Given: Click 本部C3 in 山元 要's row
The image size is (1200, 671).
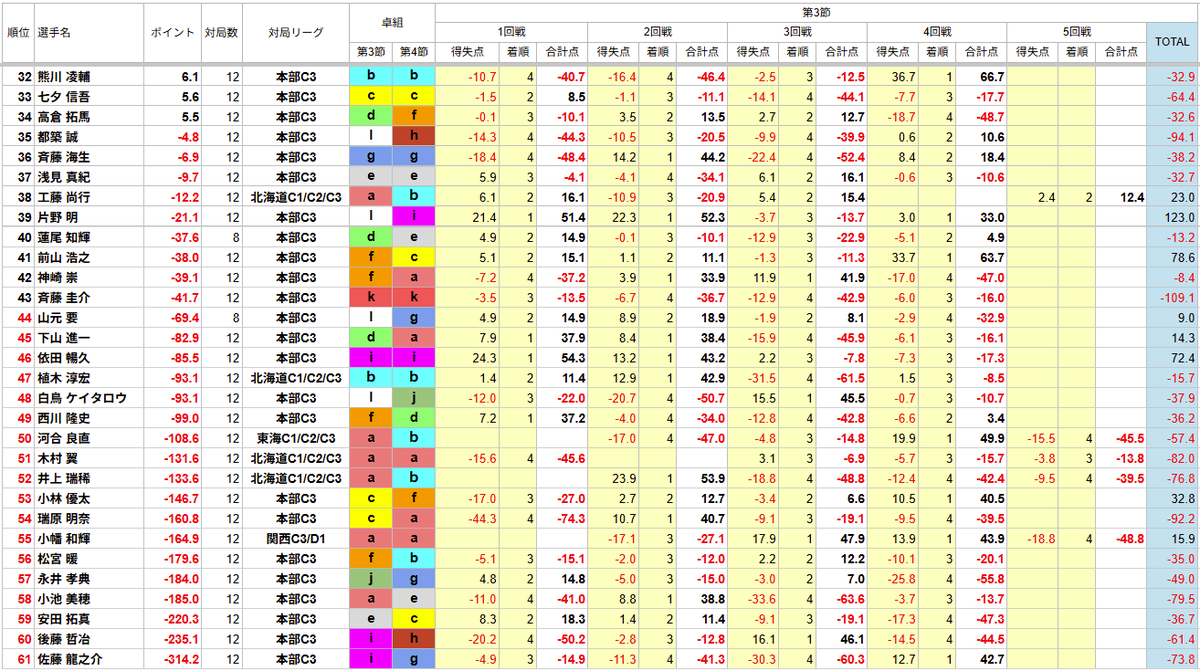Looking at the screenshot, I should [296, 317].
